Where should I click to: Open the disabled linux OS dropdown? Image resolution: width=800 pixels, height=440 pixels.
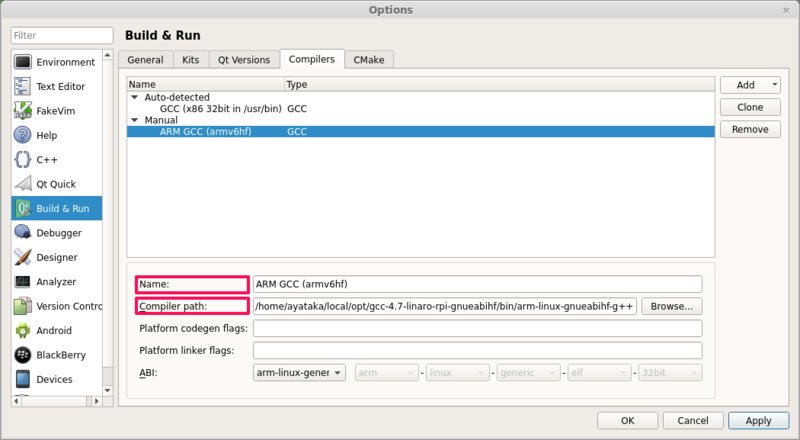tap(458, 373)
